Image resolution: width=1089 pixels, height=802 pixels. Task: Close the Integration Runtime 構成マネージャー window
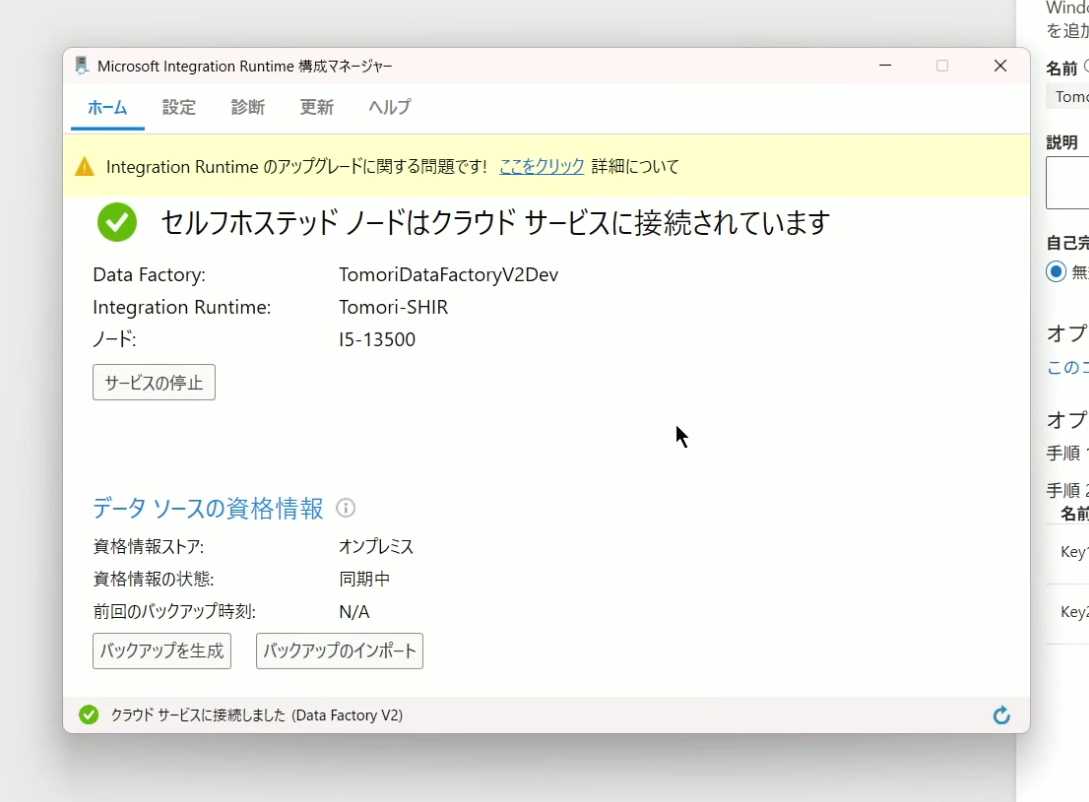click(x=999, y=66)
